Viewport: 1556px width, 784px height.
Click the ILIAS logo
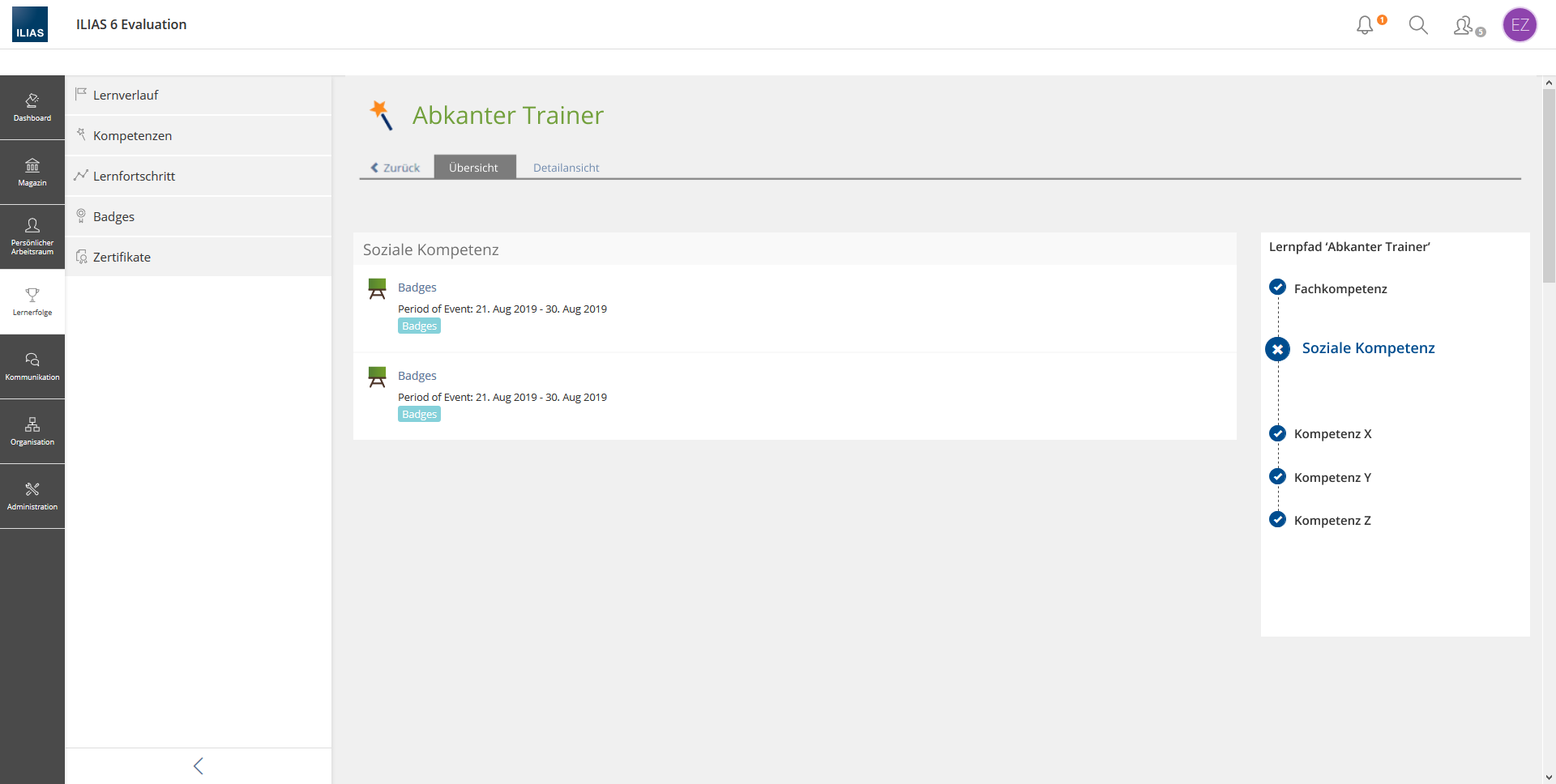click(30, 24)
